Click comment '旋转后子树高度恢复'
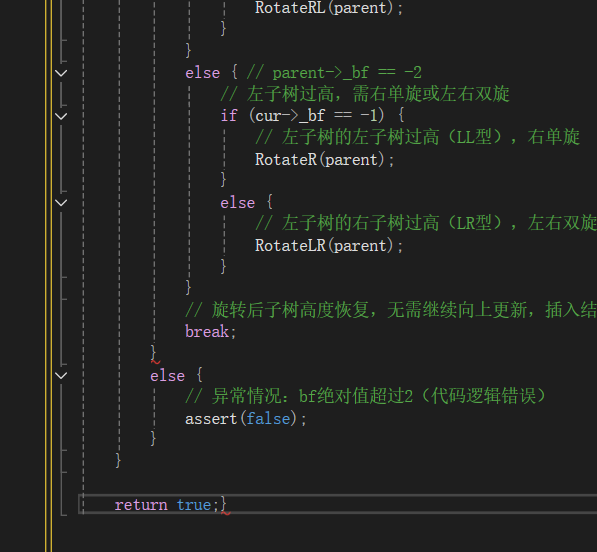This screenshot has width=597, height=552. point(391,310)
